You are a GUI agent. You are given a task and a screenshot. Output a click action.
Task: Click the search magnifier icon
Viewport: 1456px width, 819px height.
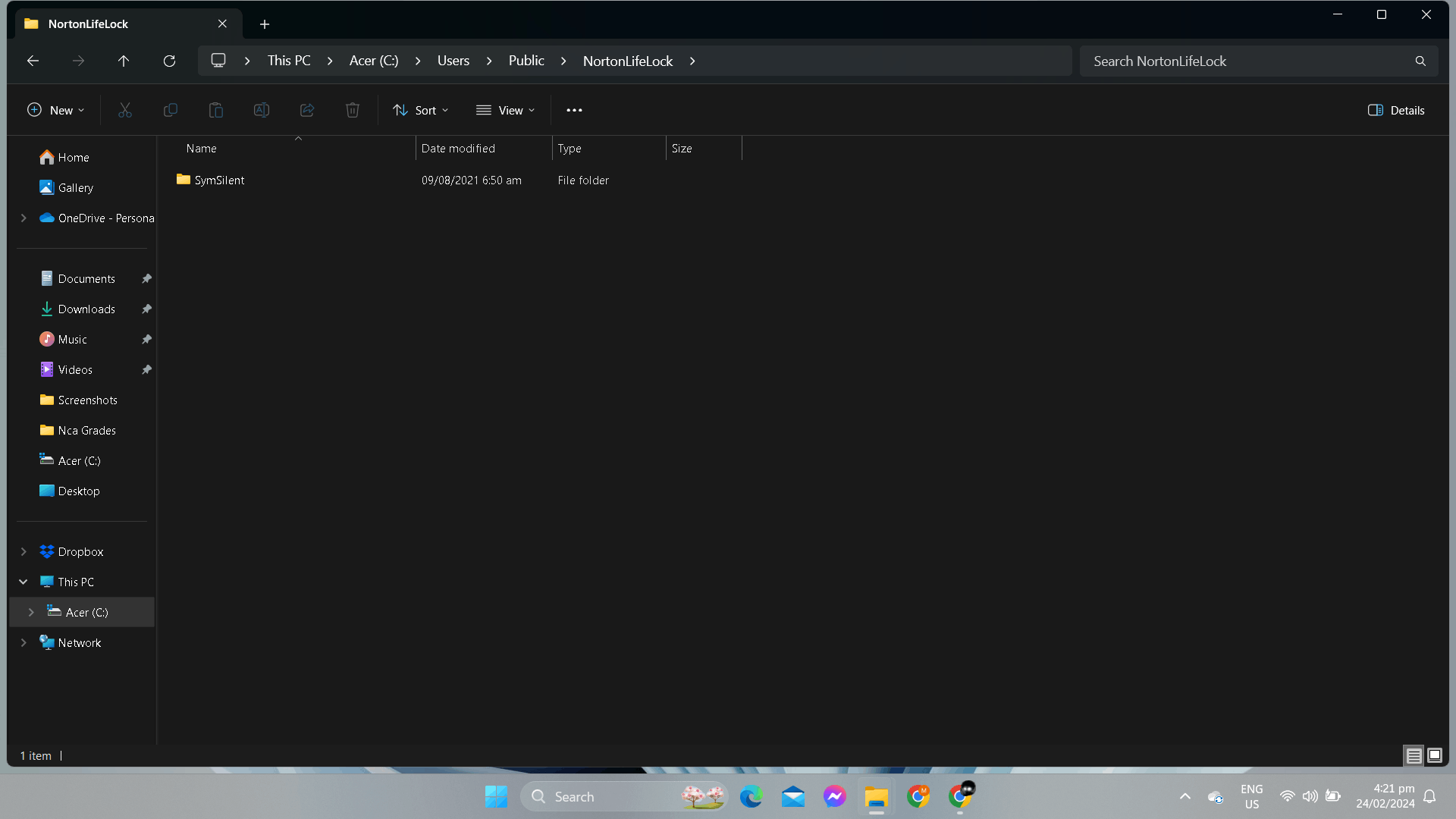pos(1420,61)
